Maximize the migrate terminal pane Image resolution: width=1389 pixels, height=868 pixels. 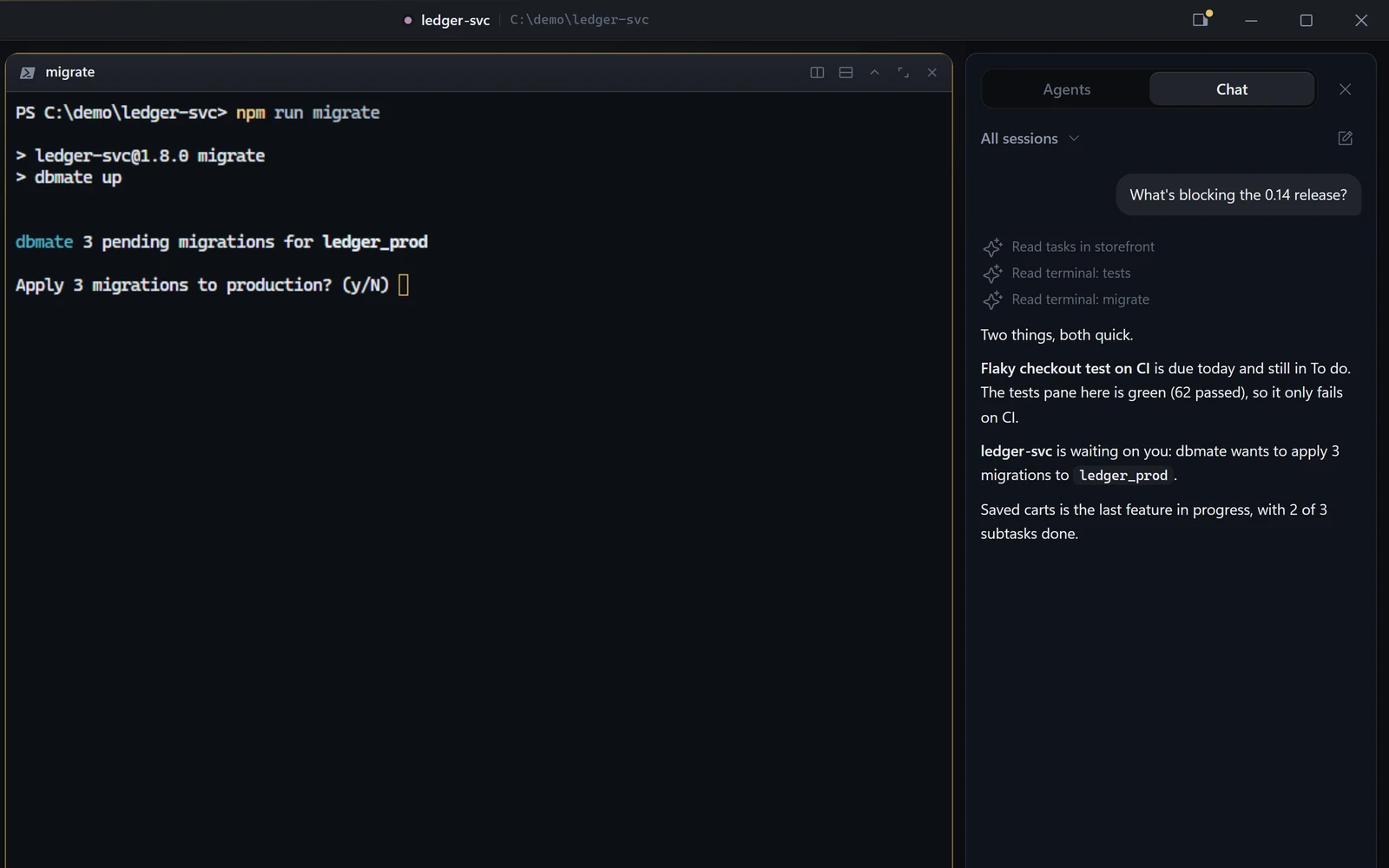(x=903, y=72)
